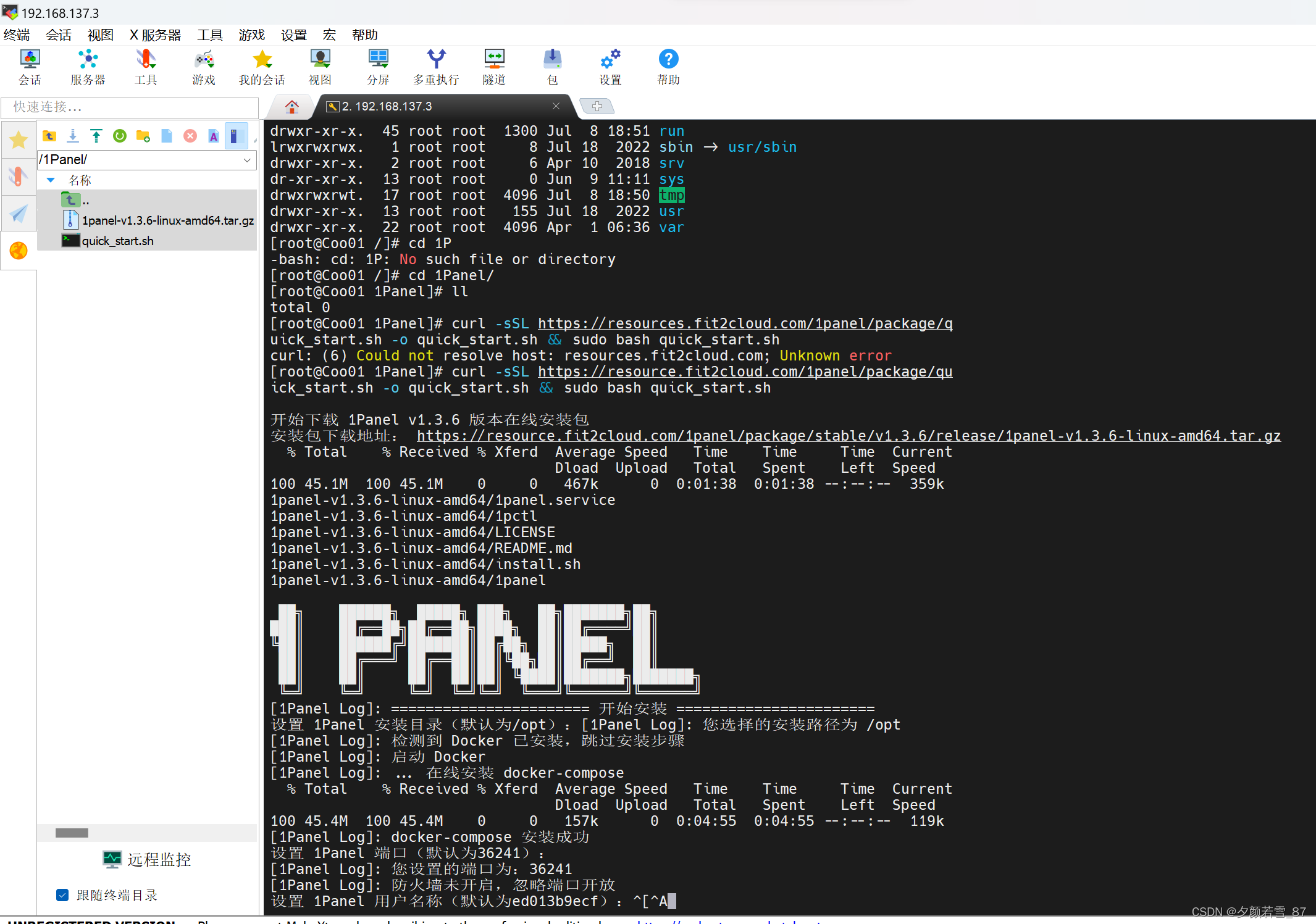
Task: Click the red delete icon in SFTP toolbar
Action: [x=190, y=136]
